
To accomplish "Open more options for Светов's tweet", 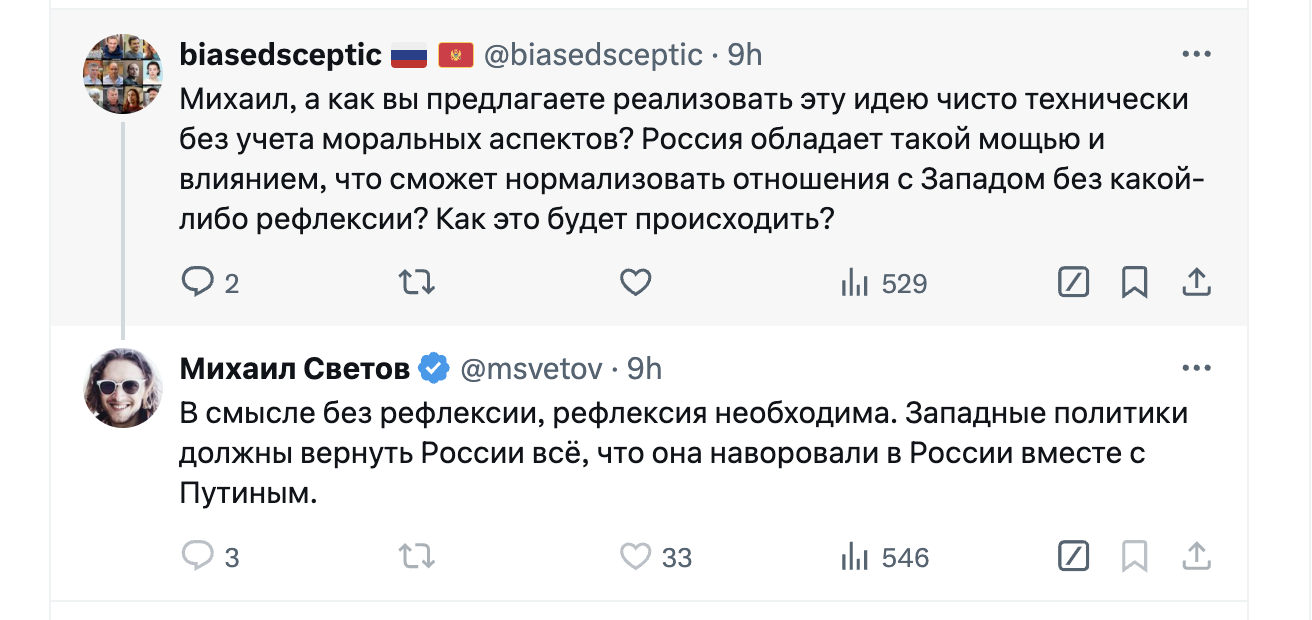I will coord(1196,368).
